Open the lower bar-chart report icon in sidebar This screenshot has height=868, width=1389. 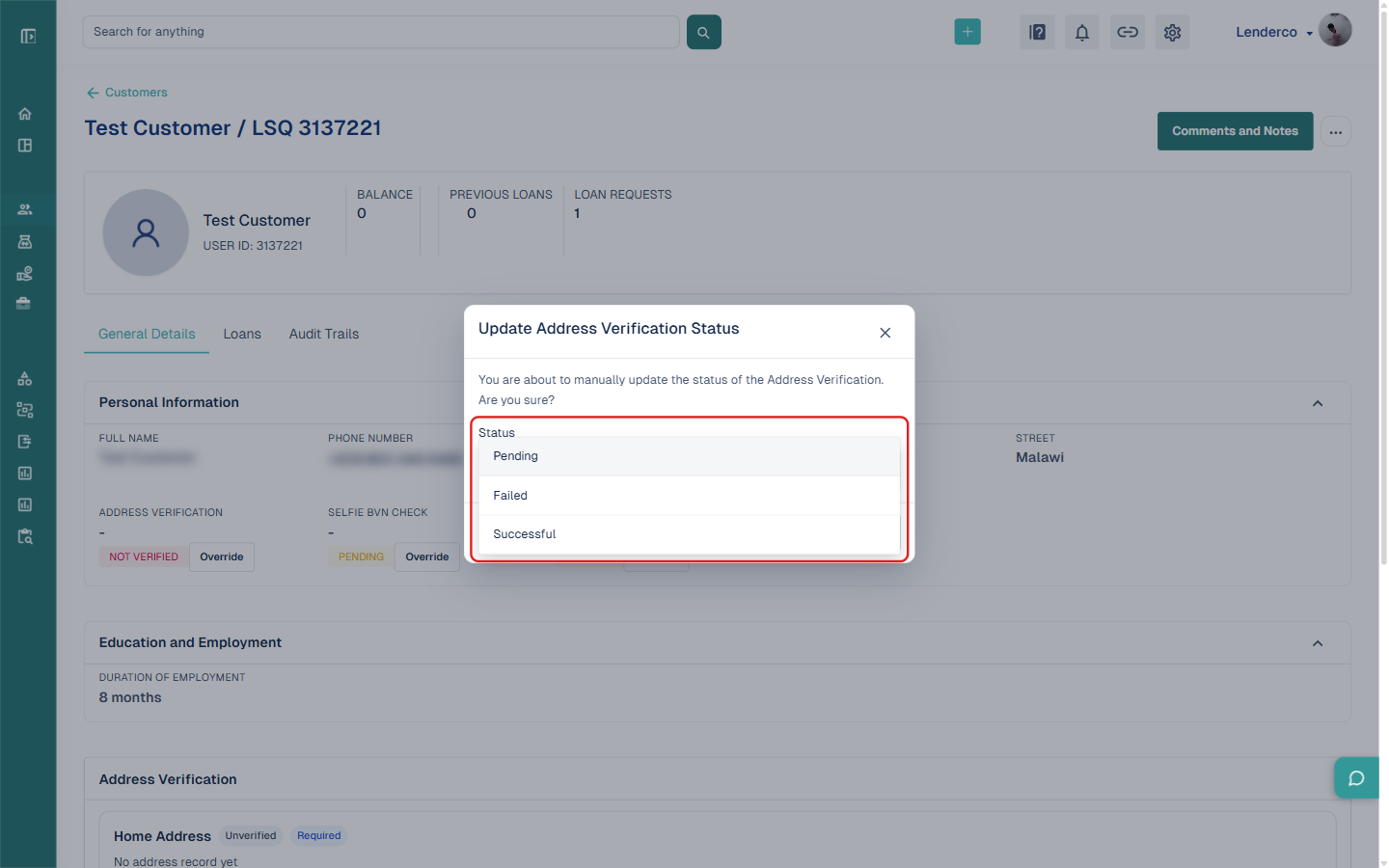(x=25, y=504)
